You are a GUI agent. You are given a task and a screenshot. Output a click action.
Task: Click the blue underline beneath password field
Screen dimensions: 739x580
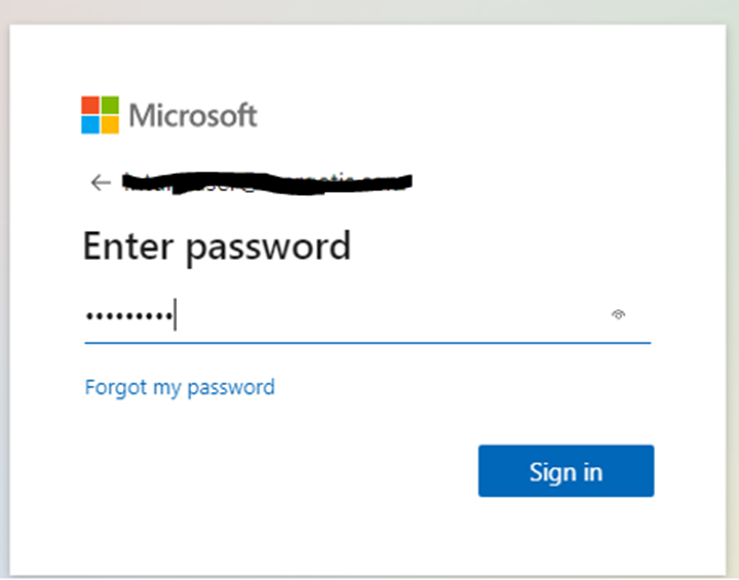[x=367, y=342]
